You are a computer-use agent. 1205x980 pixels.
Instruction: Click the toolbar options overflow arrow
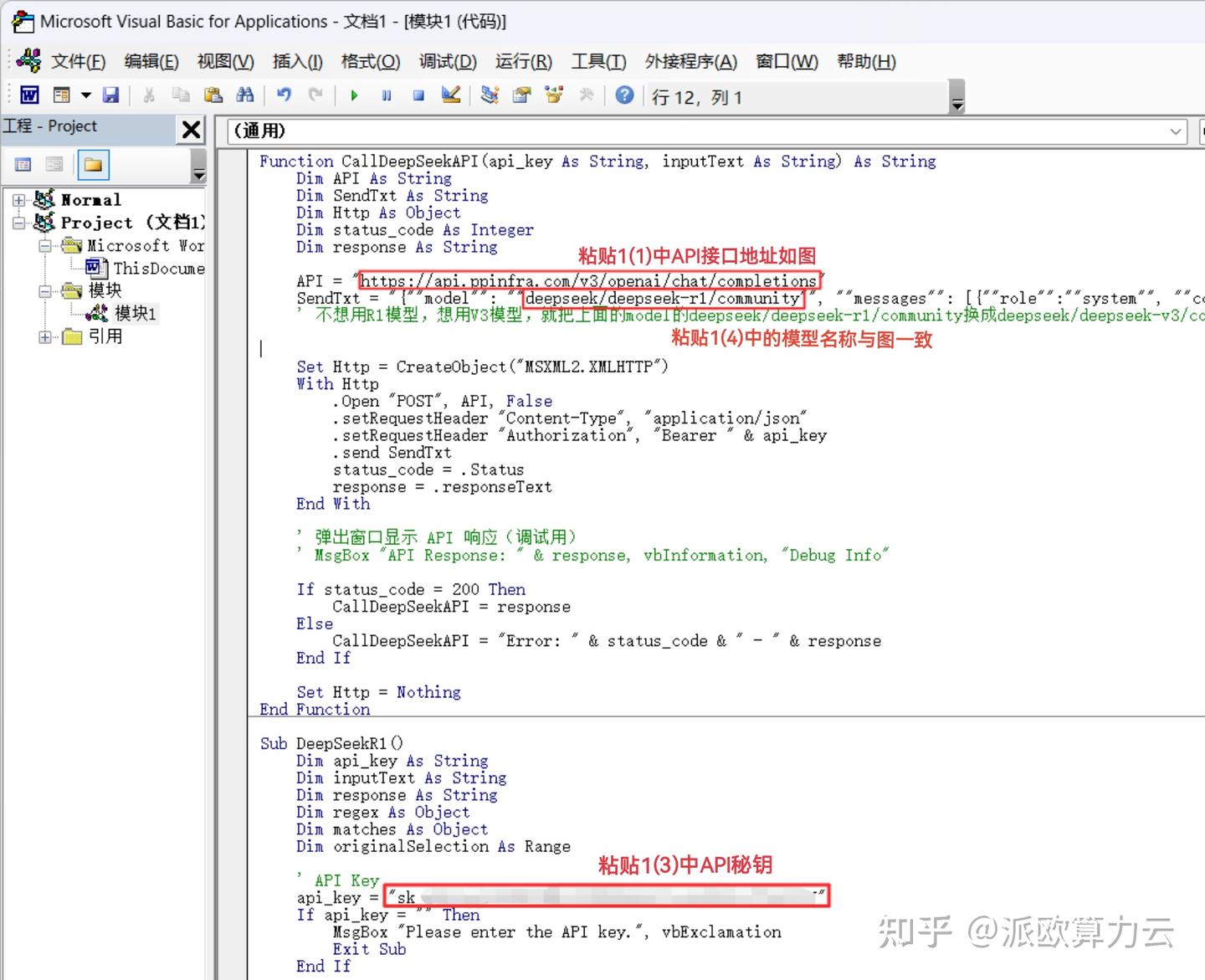(x=957, y=97)
